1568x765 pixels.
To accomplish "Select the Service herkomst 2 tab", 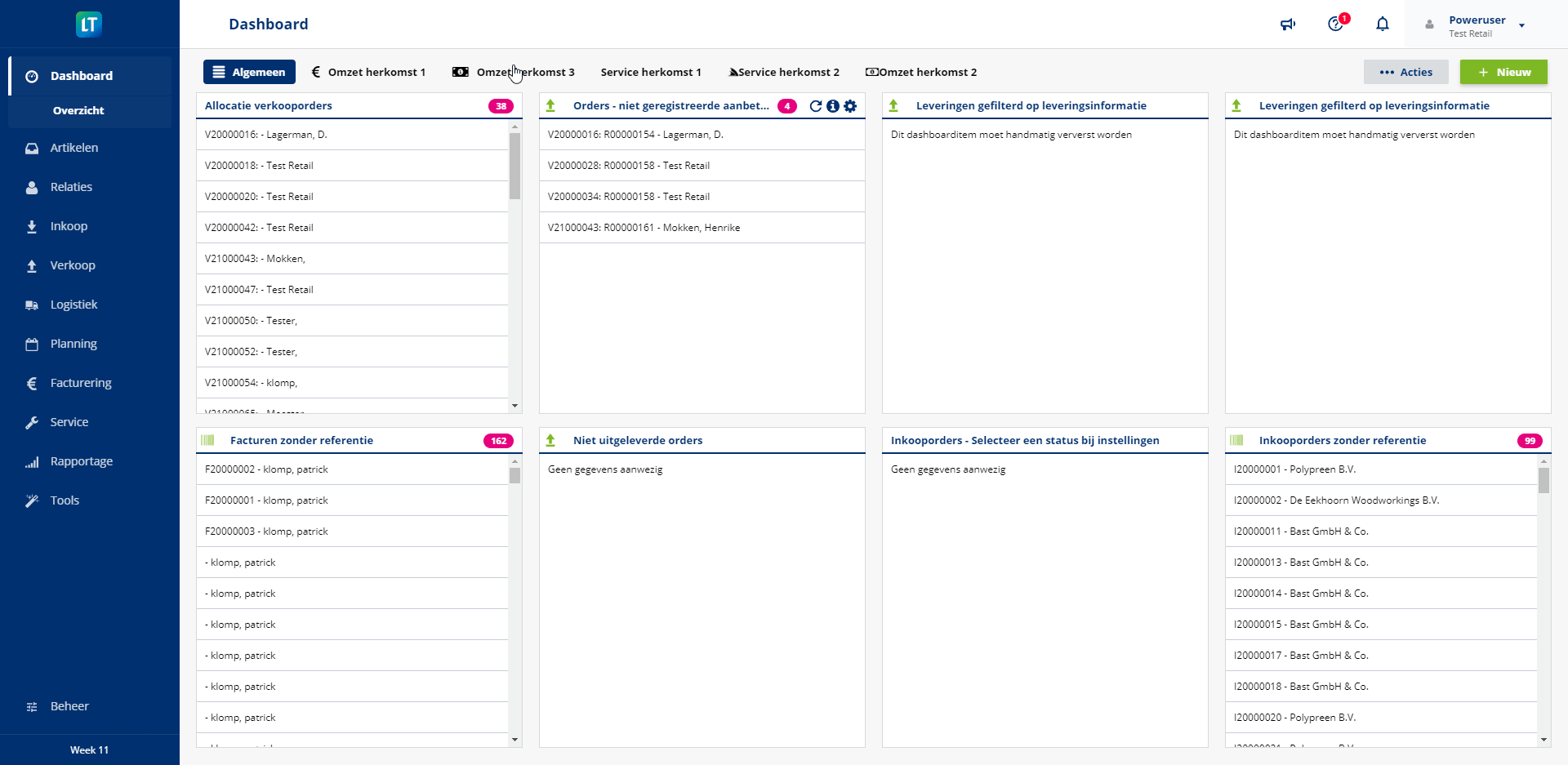I will 784,72.
